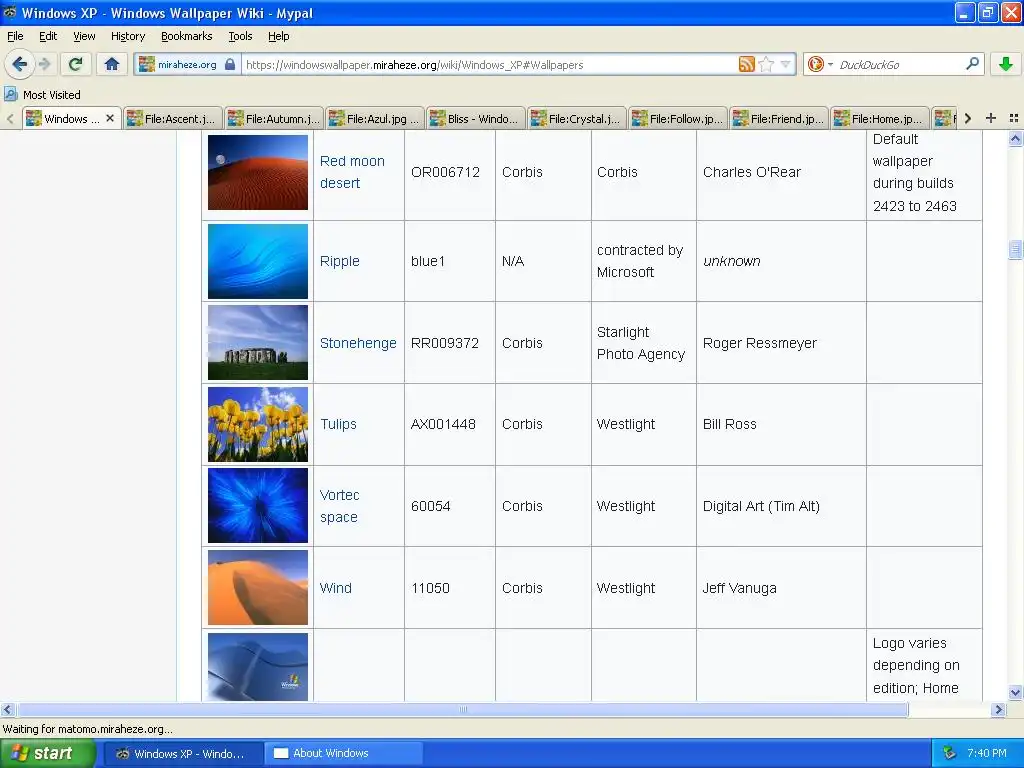This screenshot has width=1024, height=768.
Task: Select the Charles O'Rear cell
Action: coord(781,172)
